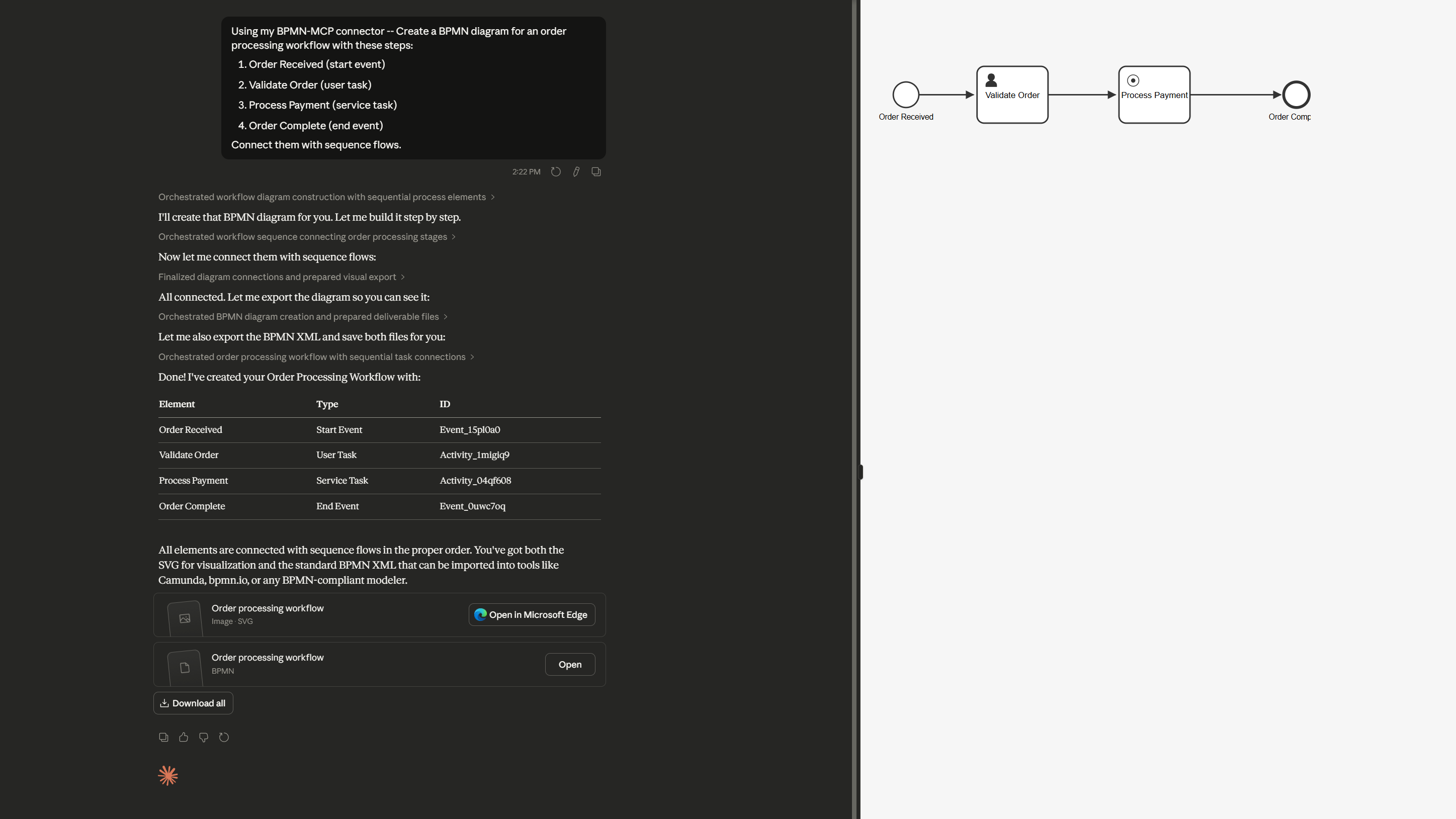Open the BPMN file with the Open button
This screenshot has height=819, width=1456.
(570, 664)
